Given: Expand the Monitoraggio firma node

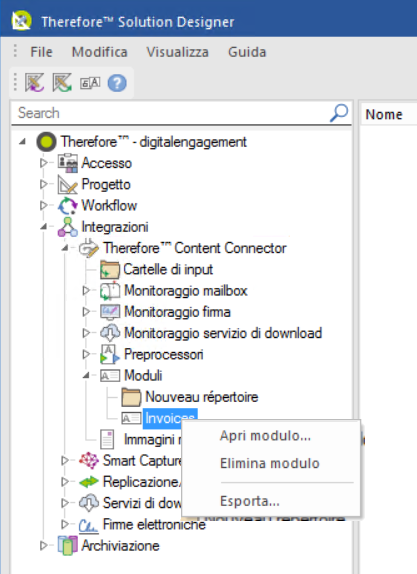Looking at the screenshot, I should pos(86,312).
